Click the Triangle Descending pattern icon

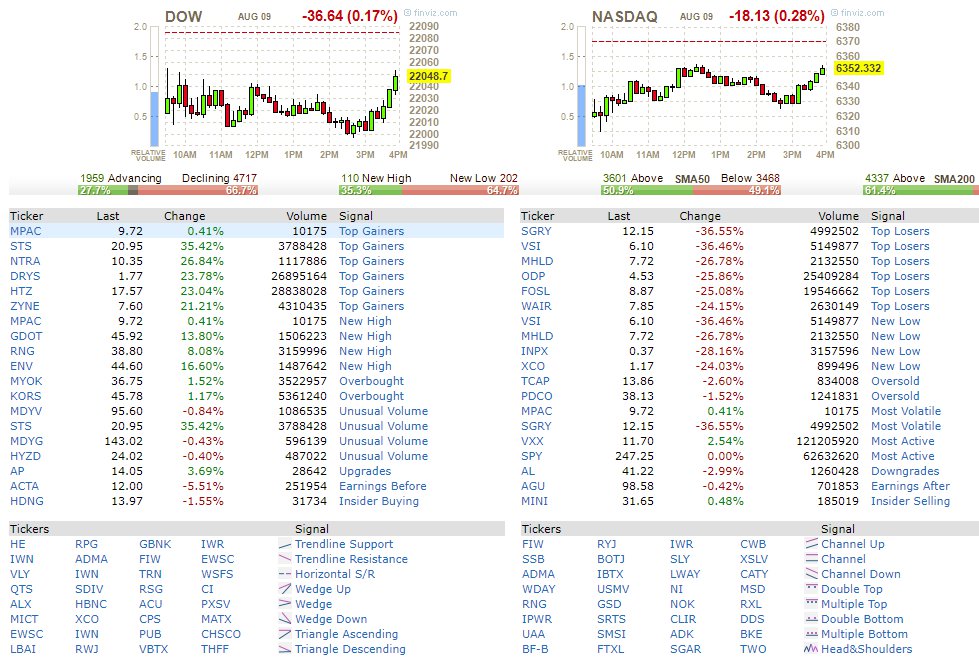tap(285, 649)
